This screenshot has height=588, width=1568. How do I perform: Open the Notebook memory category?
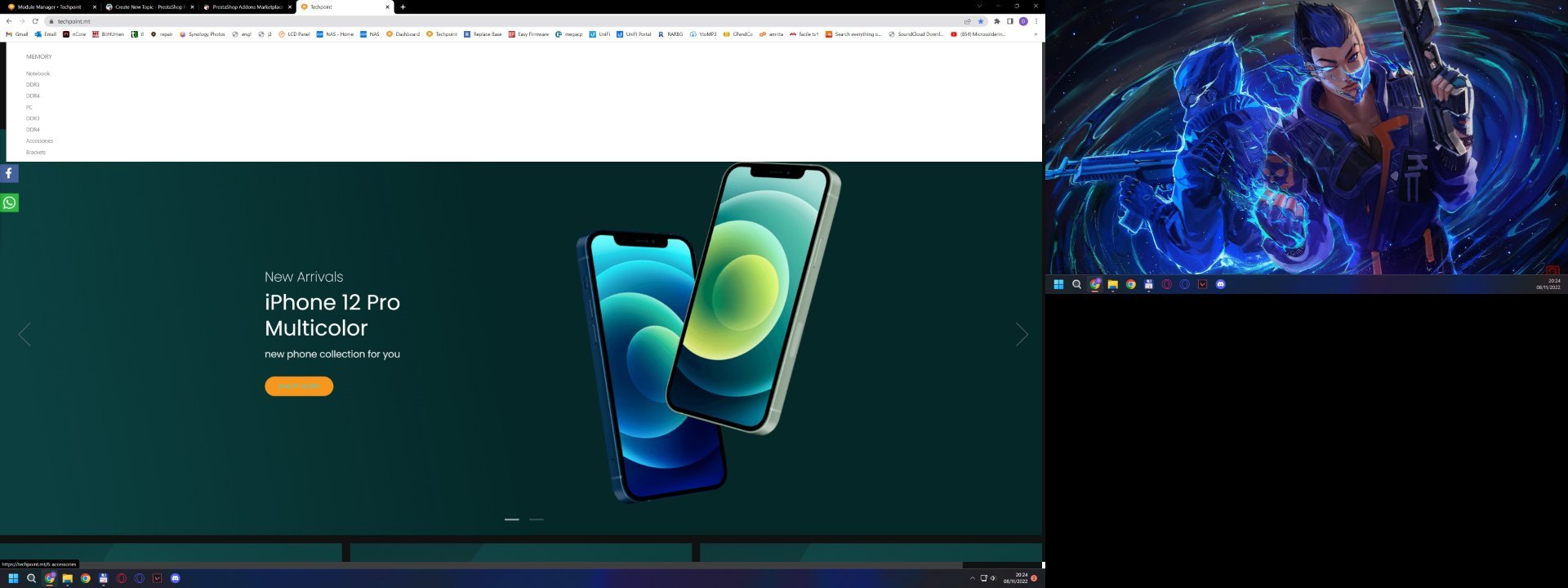pyautogui.click(x=38, y=73)
